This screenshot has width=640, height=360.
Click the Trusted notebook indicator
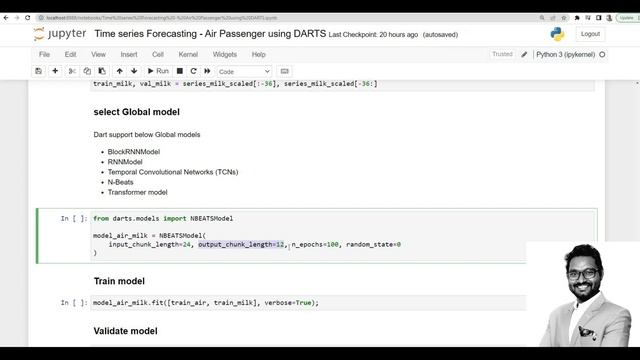(x=502, y=54)
